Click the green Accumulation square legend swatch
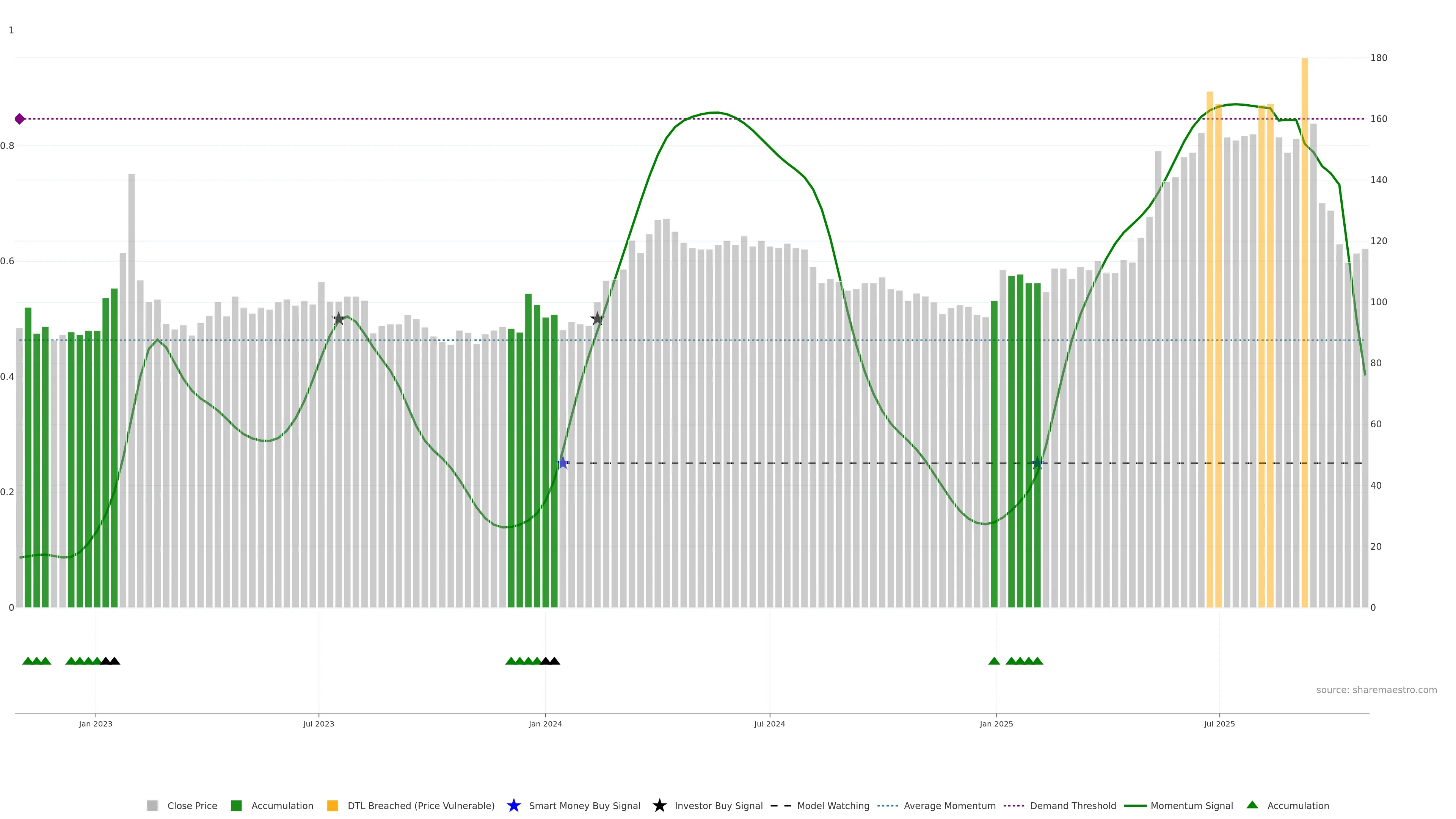 coord(236,805)
